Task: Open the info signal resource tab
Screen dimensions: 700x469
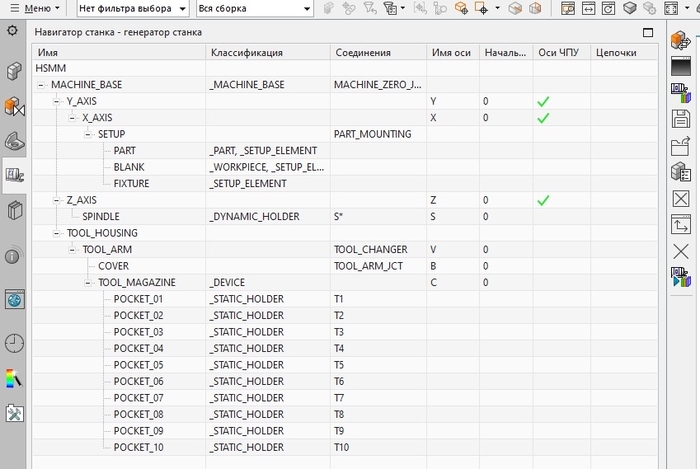Action: point(13,255)
